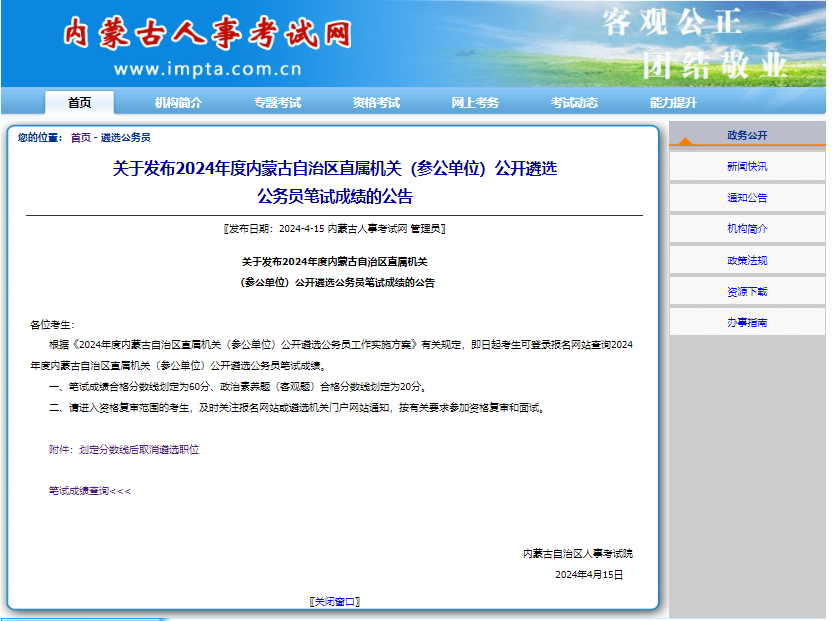840x621 pixels.
Task: Go to 通知公告 in the sidebar
Action: pyautogui.click(x=747, y=198)
